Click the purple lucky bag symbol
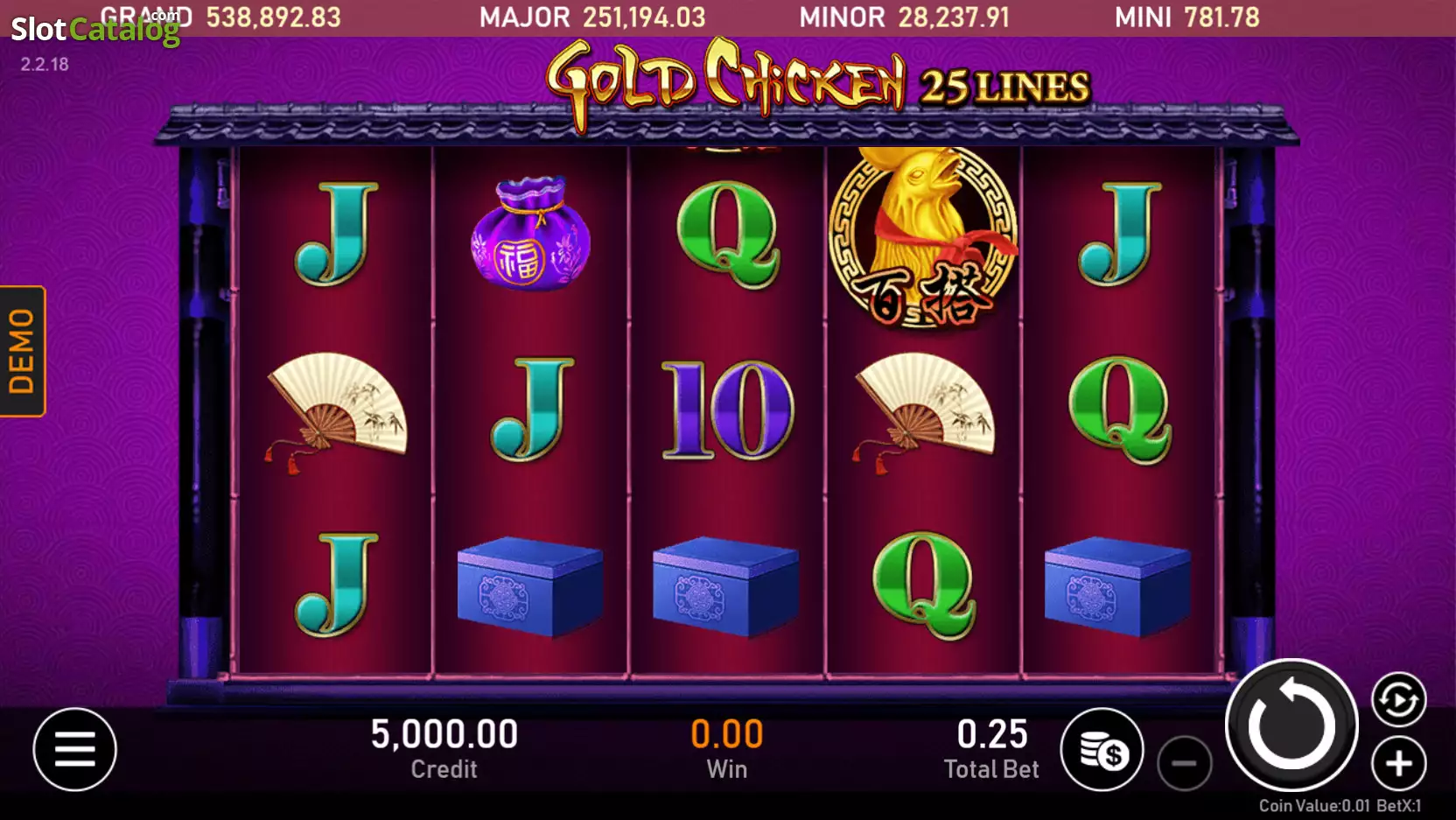 click(x=530, y=233)
